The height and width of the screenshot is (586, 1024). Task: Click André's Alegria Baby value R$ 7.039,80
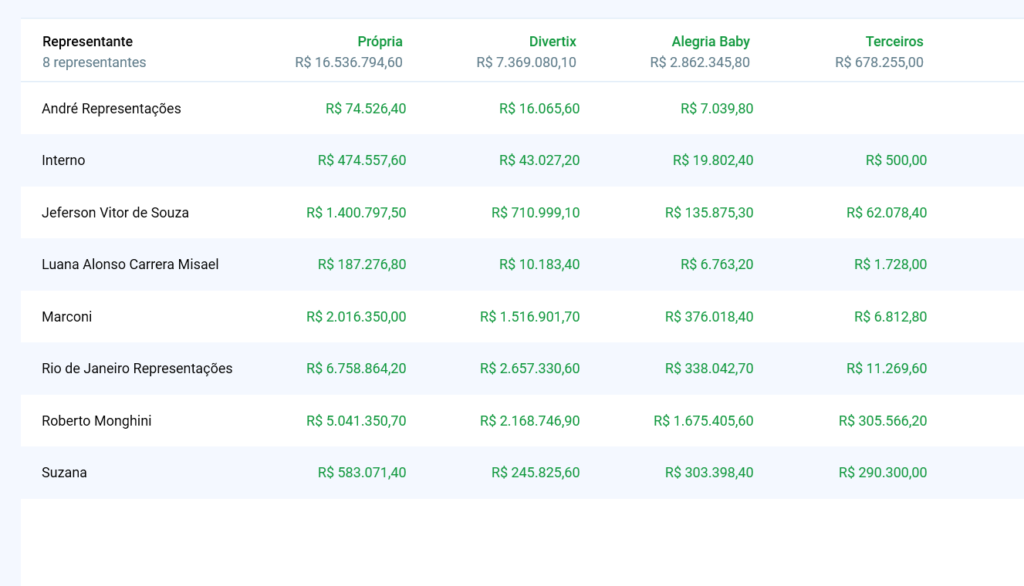click(717, 108)
